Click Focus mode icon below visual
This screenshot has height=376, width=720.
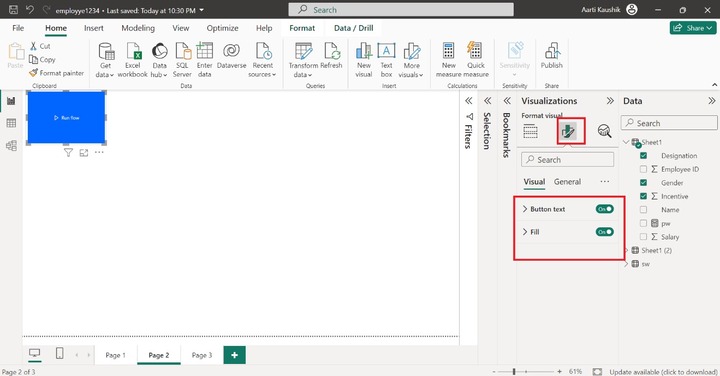click(84, 153)
